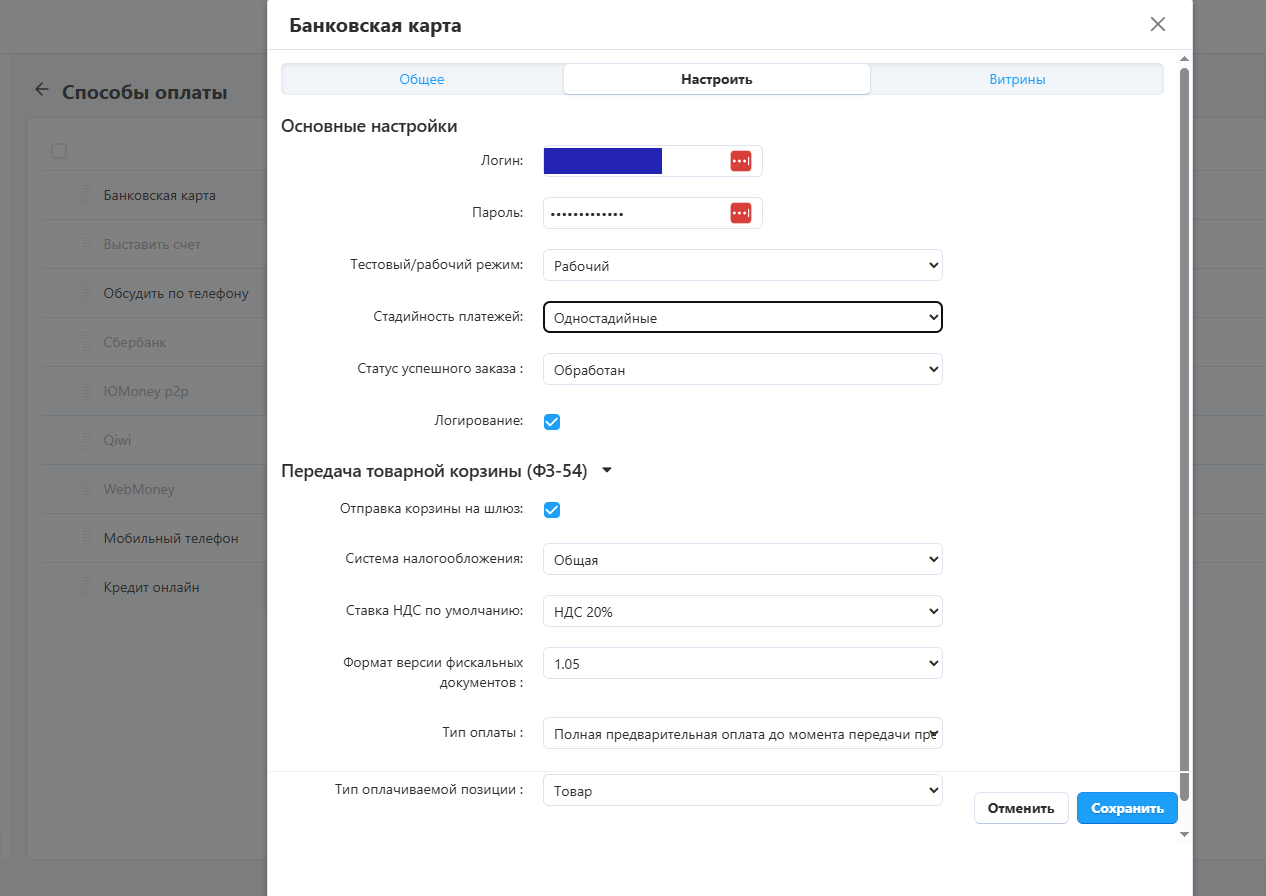Grab drag handle of Кредит онлайн row
1266x896 pixels.
[x=87, y=587]
